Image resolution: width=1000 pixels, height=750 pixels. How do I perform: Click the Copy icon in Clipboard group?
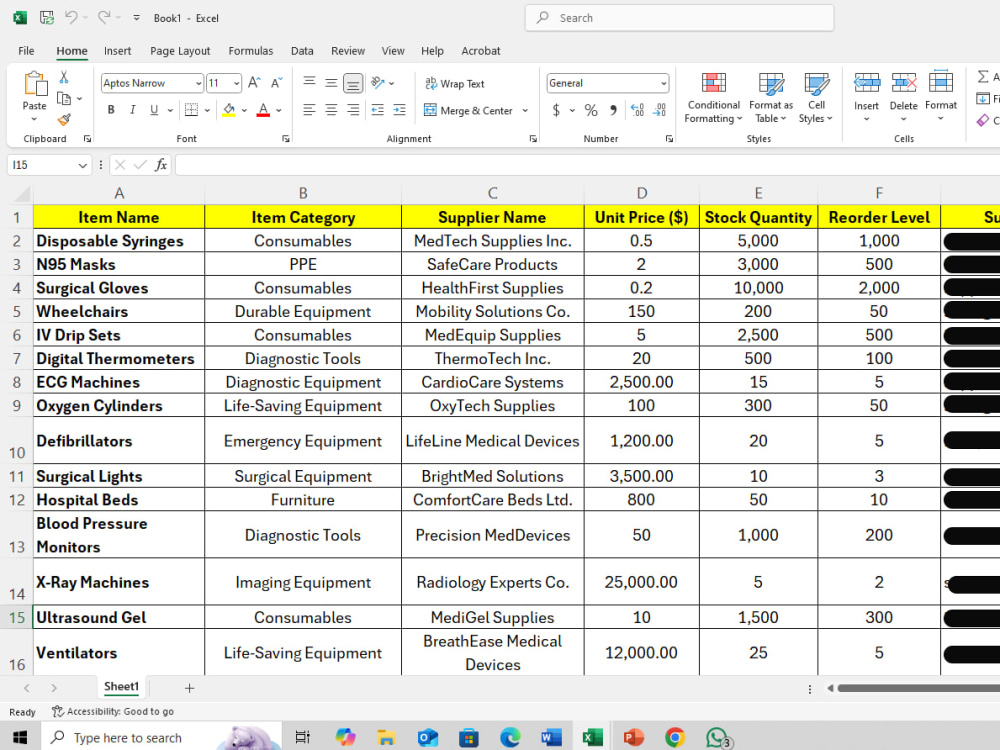coord(64,98)
